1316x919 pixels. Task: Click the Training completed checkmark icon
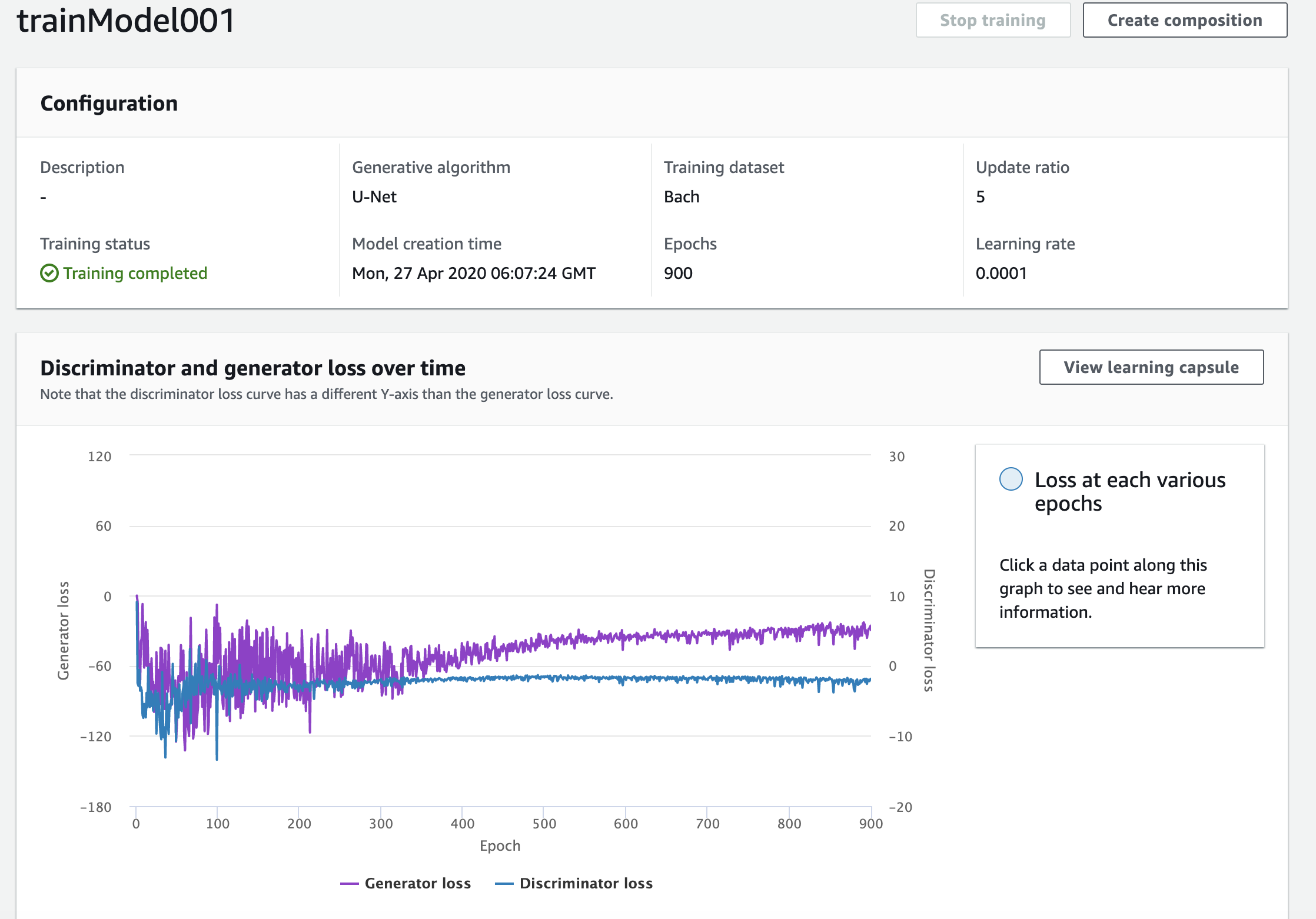(x=49, y=273)
